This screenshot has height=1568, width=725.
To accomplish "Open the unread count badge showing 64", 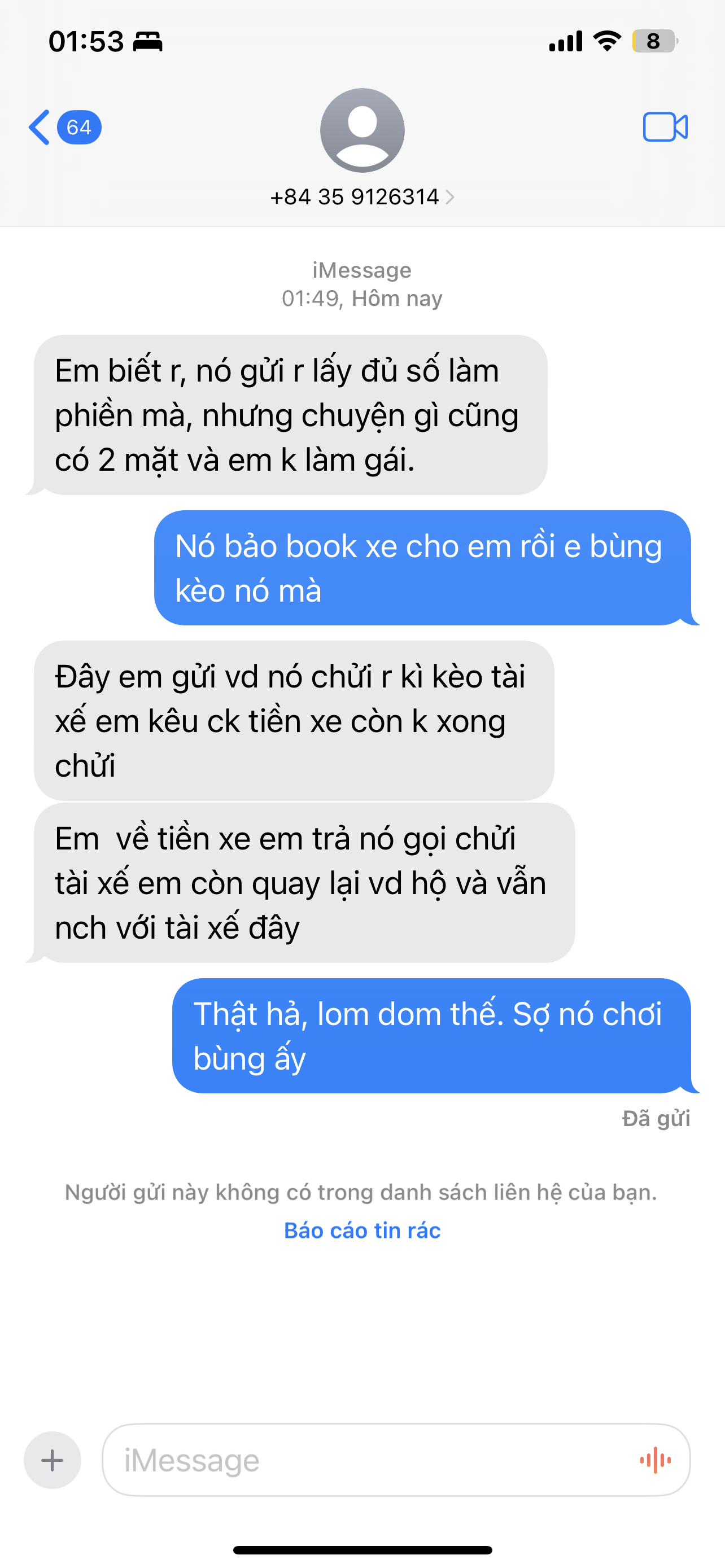I will [x=79, y=127].
